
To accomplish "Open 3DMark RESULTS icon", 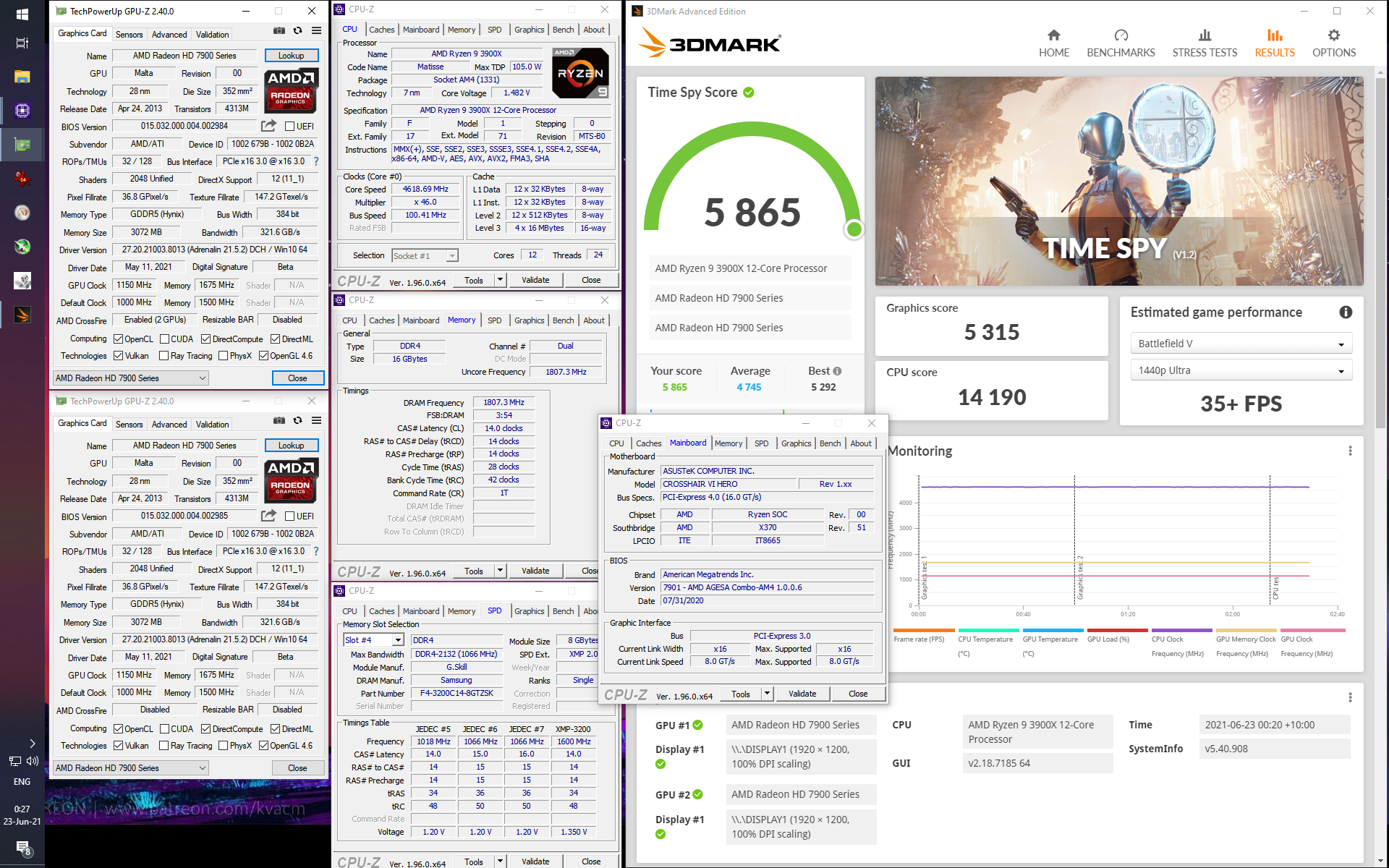I will pos(1275,35).
